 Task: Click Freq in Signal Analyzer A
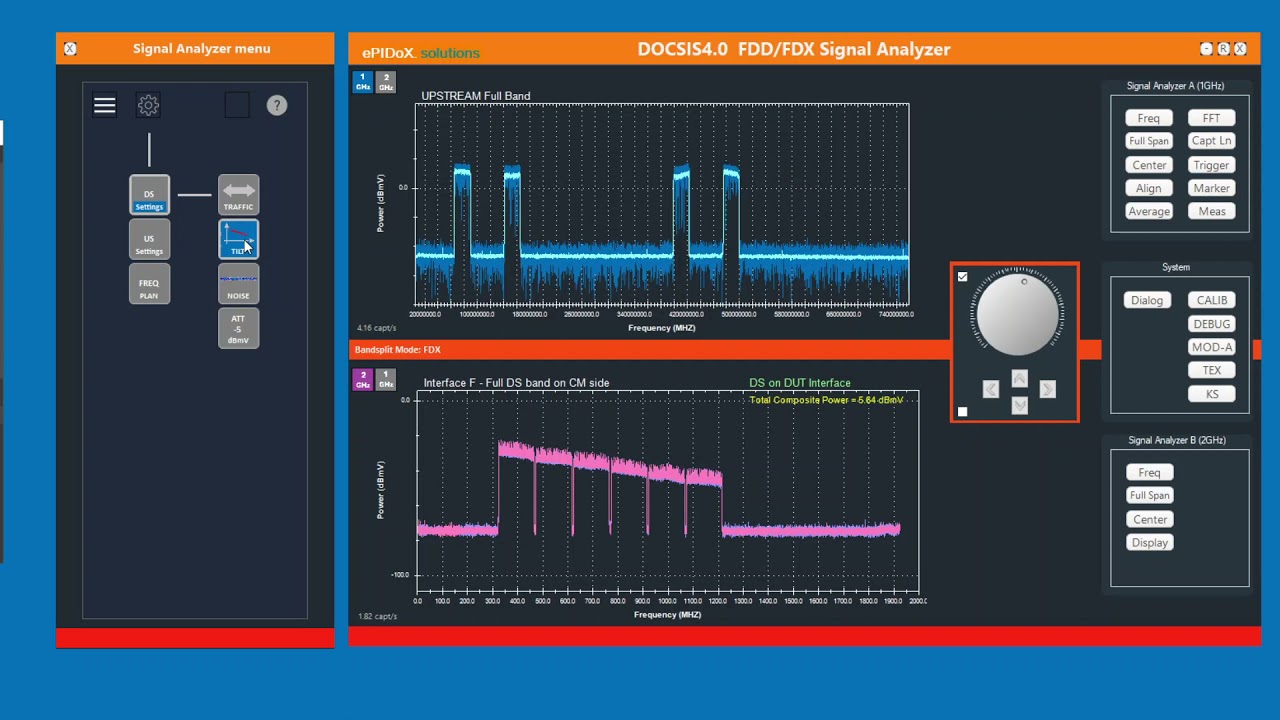pyautogui.click(x=1149, y=118)
